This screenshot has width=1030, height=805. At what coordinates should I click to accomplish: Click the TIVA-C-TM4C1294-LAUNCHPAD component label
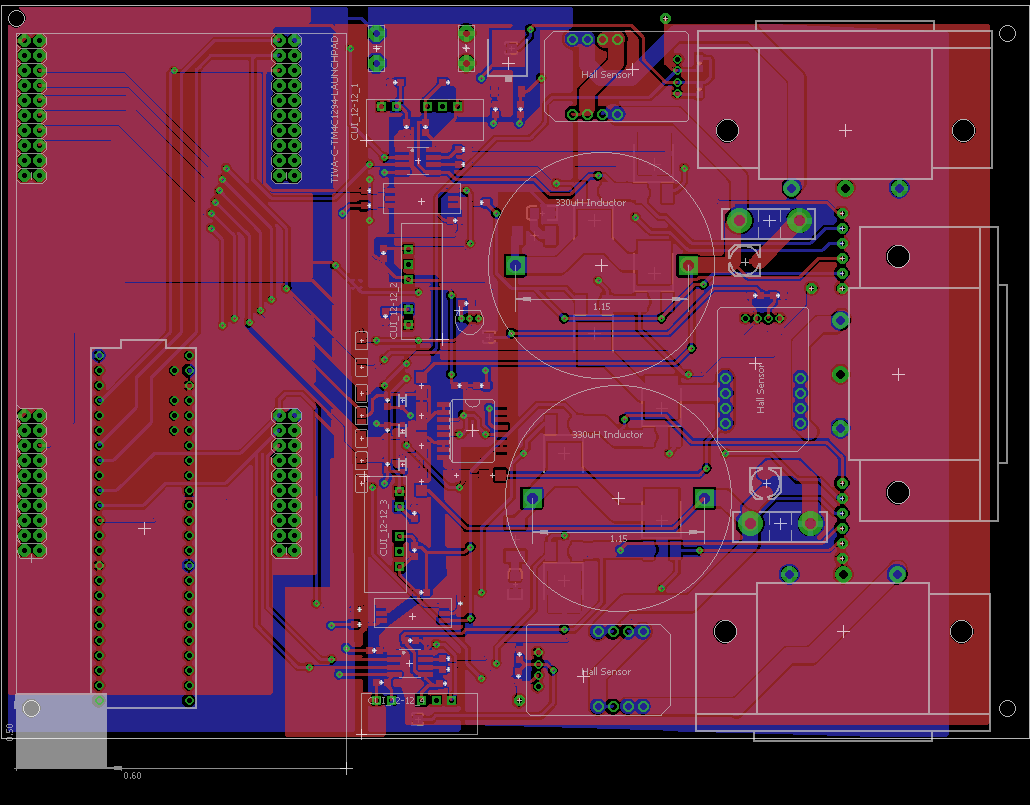pyautogui.click(x=334, y=110)
